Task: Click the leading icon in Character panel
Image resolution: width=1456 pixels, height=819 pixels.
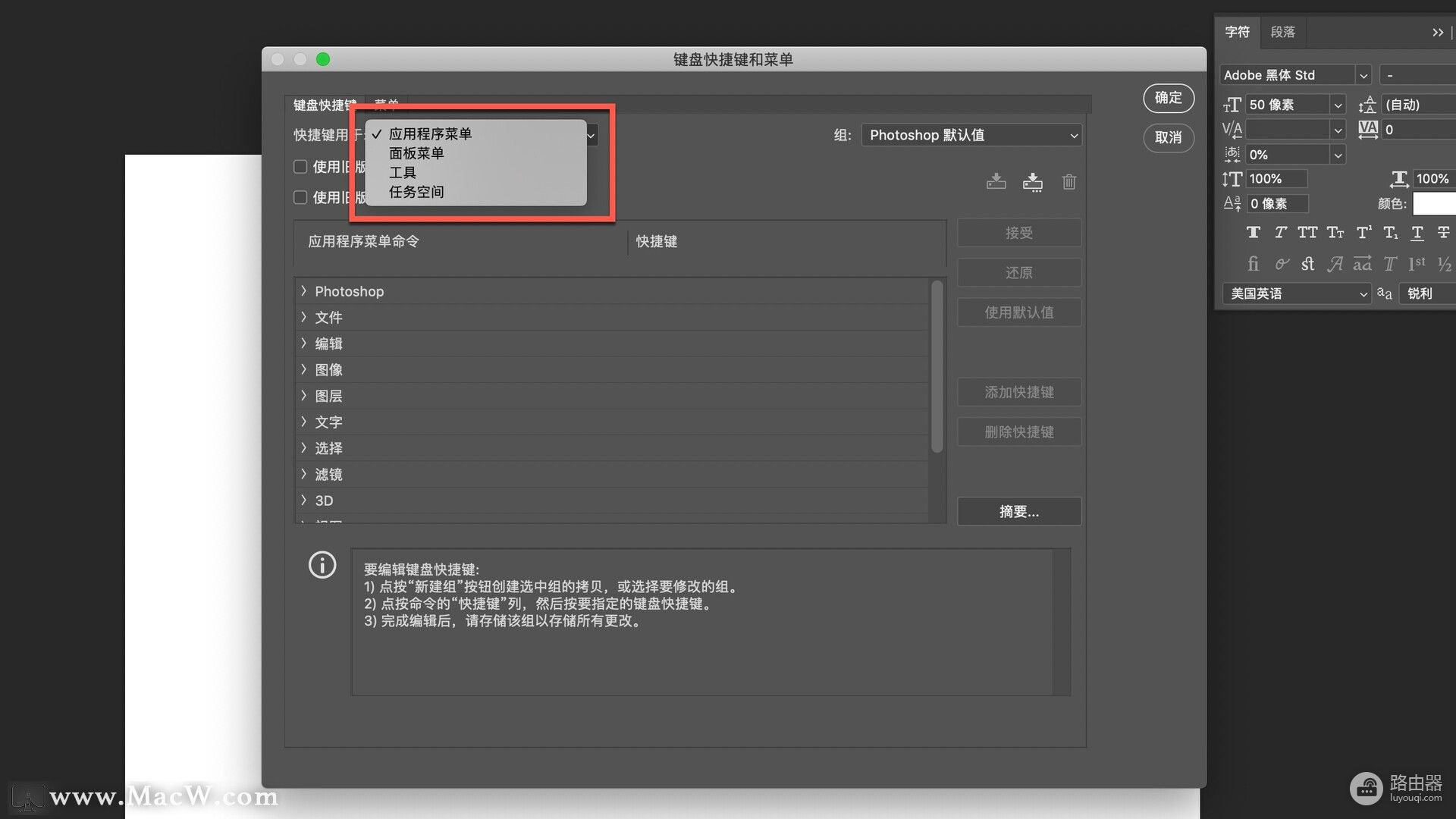Action: pyautogui.click(x=1367, y=105)
